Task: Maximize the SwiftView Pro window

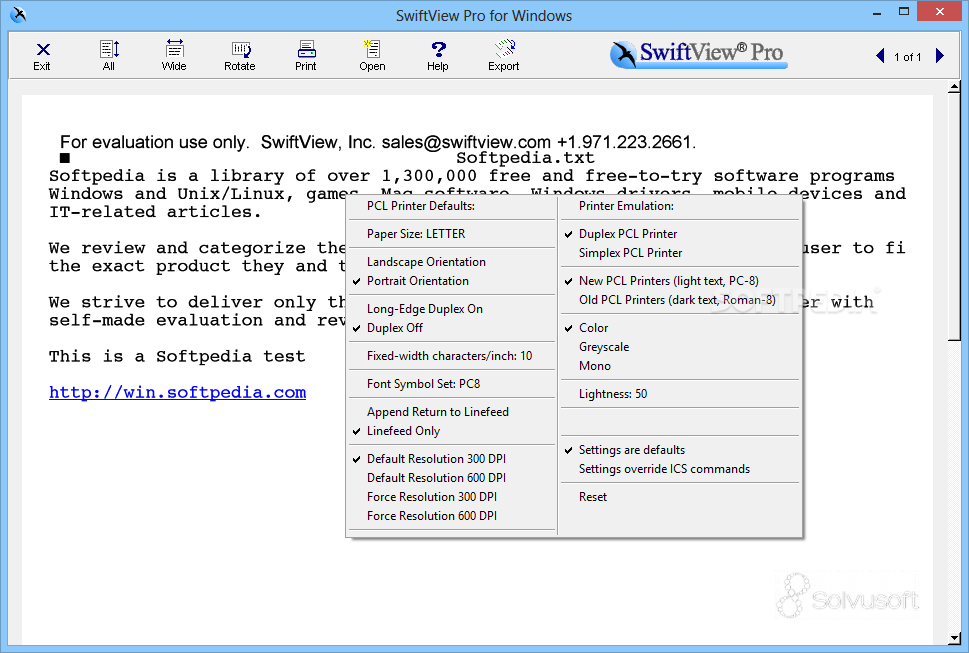Action: [903, 12]
